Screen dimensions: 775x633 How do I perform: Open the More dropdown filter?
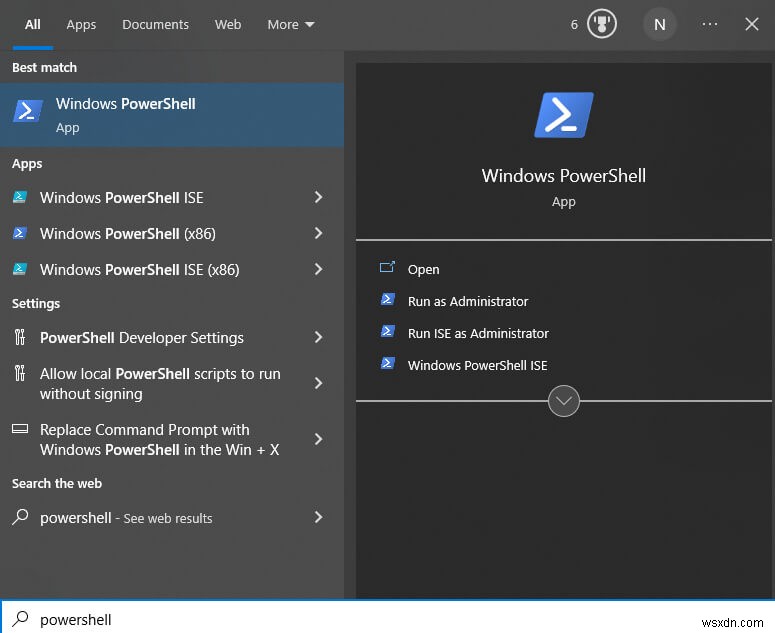click(x=291, y=25)
